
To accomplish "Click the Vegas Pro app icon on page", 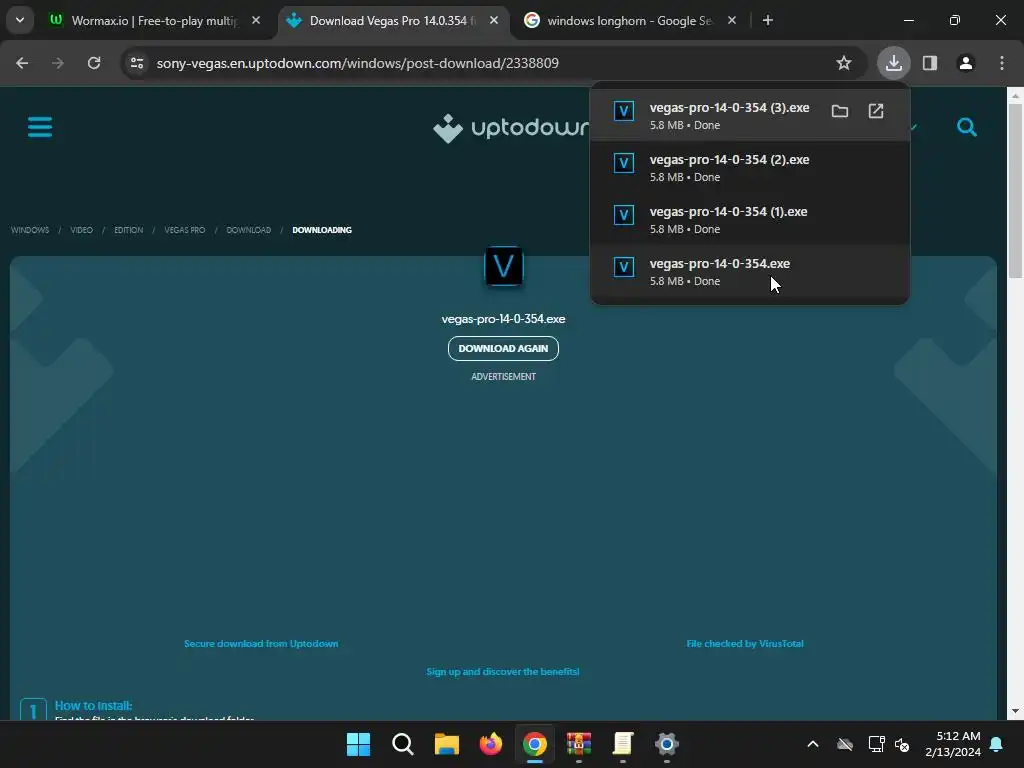I will tap(504, 266).
